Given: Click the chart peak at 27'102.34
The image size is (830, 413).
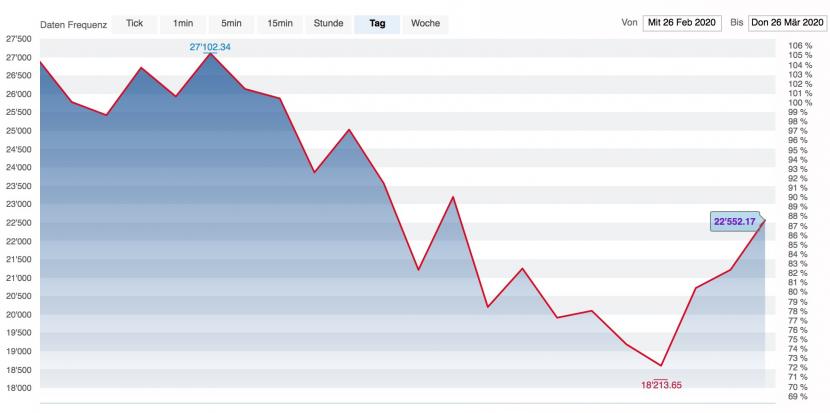Looking at the screenshot, I should point(210,53).
